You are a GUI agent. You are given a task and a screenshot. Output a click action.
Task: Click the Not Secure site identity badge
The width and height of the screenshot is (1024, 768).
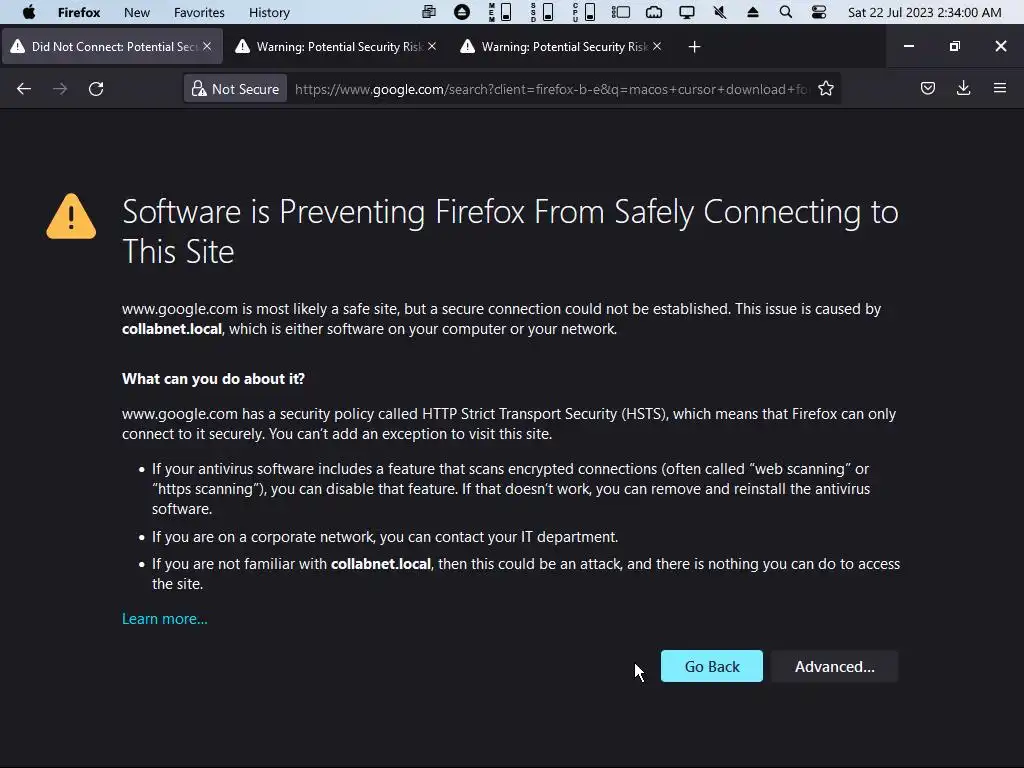pos(235,89)
